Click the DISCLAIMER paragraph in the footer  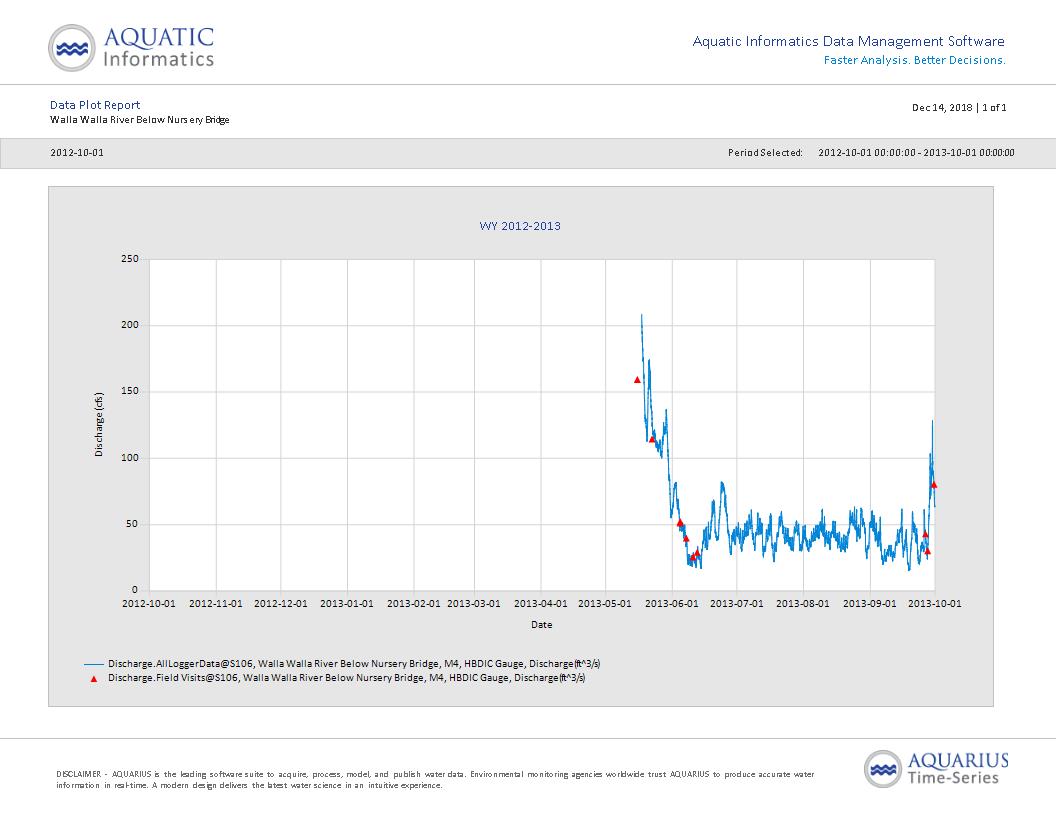[x=435, y=780]
